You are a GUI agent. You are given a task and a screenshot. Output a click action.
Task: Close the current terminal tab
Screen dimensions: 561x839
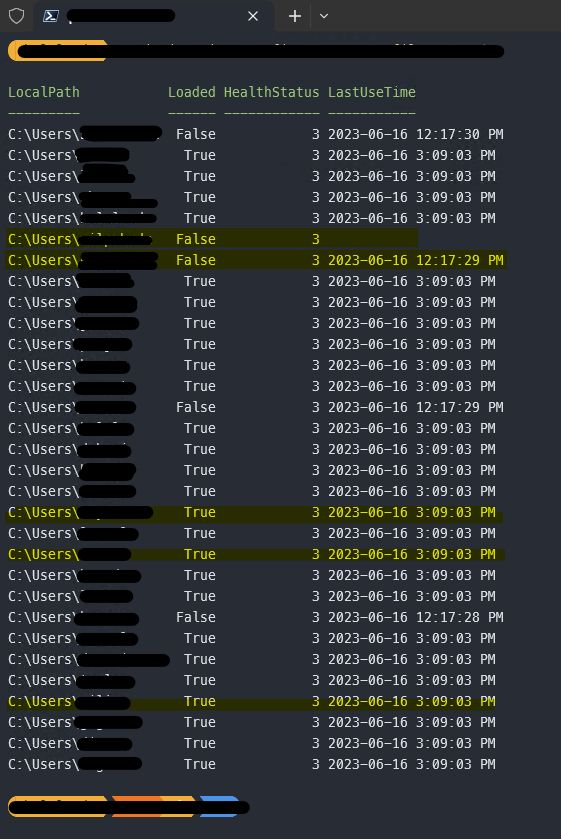coord(253,17)
